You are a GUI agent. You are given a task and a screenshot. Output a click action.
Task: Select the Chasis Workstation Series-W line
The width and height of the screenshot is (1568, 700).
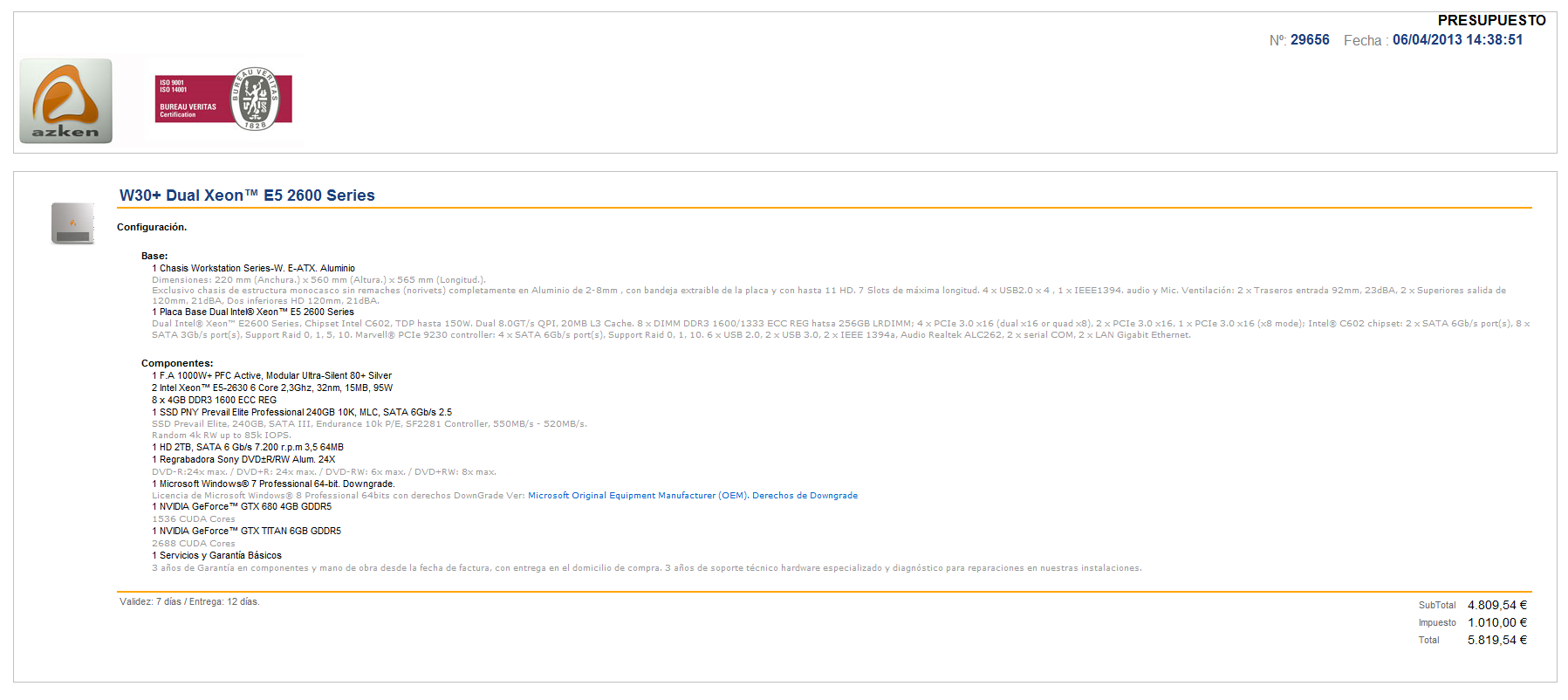click(x=253, y=268)
